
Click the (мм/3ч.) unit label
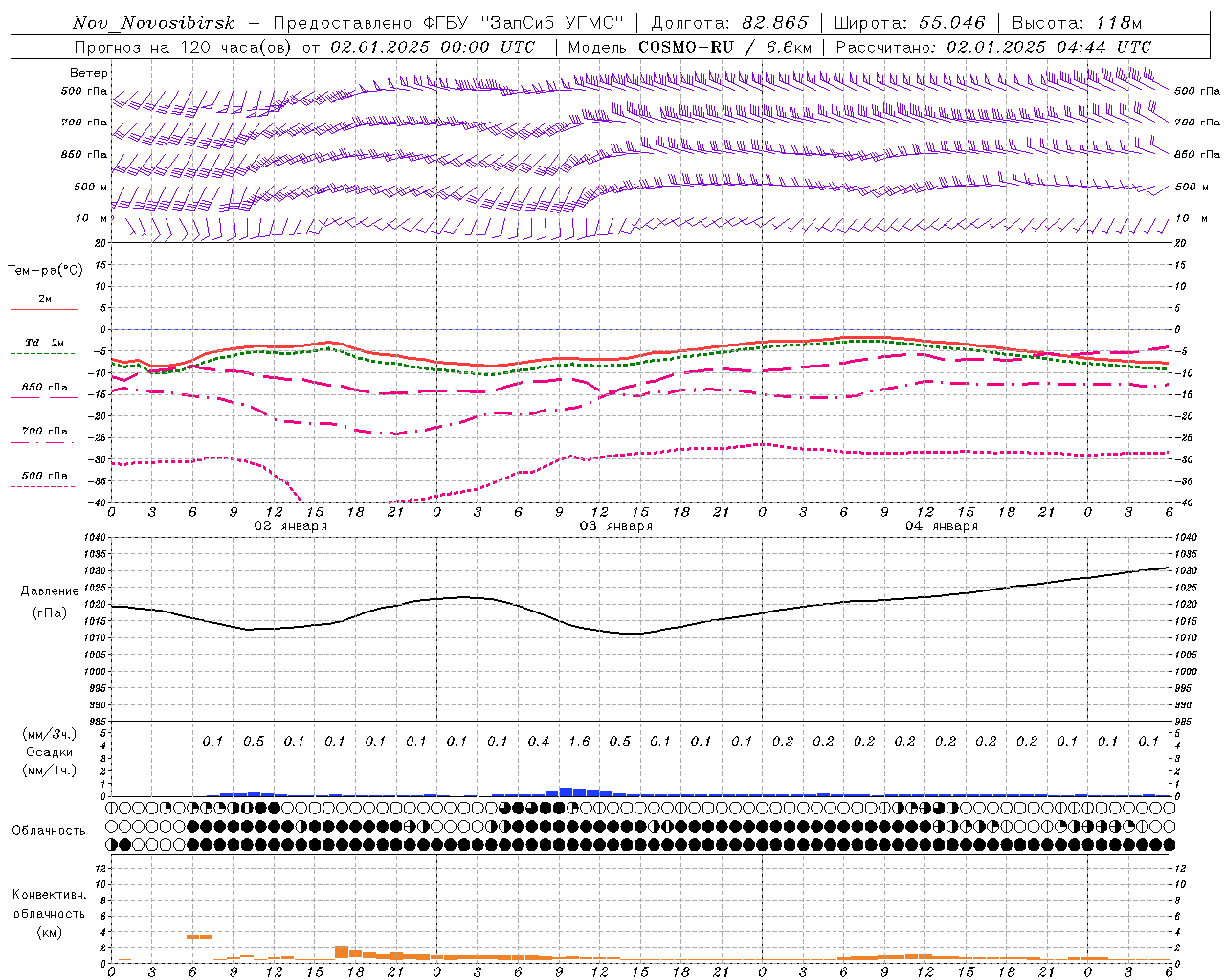click(49, 734)
